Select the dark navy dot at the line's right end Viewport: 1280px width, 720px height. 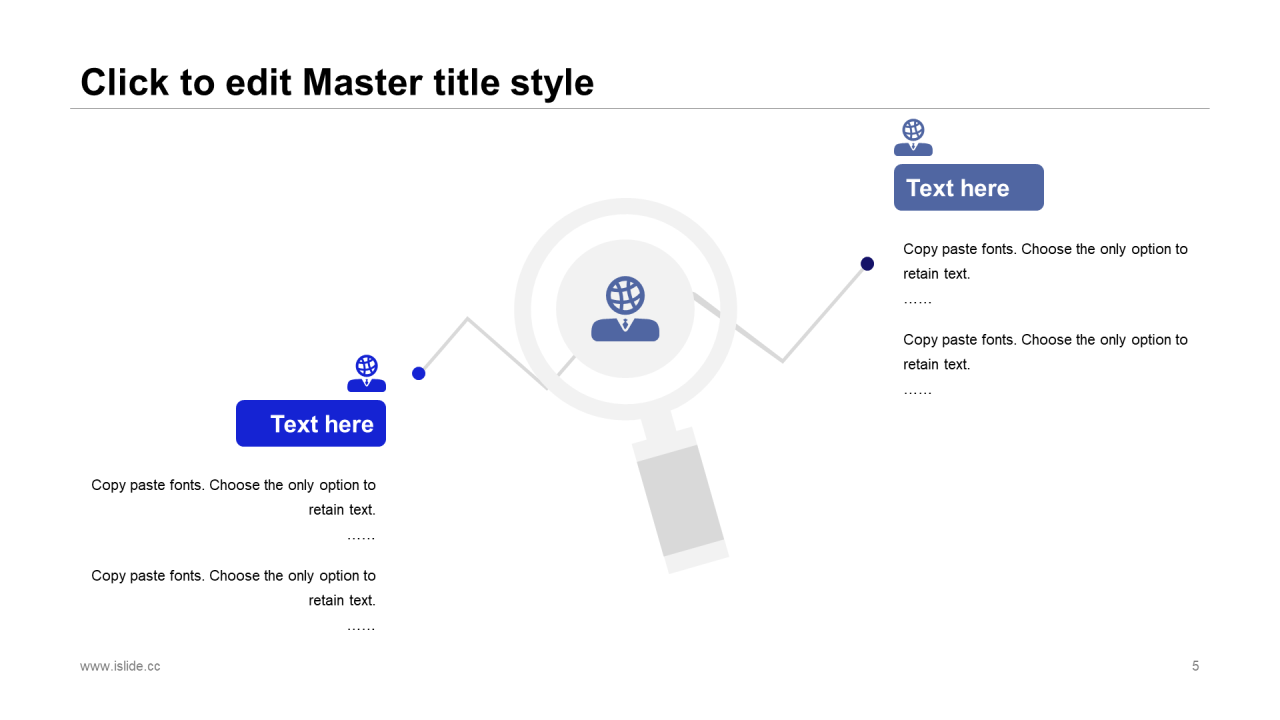click(867, 264)
